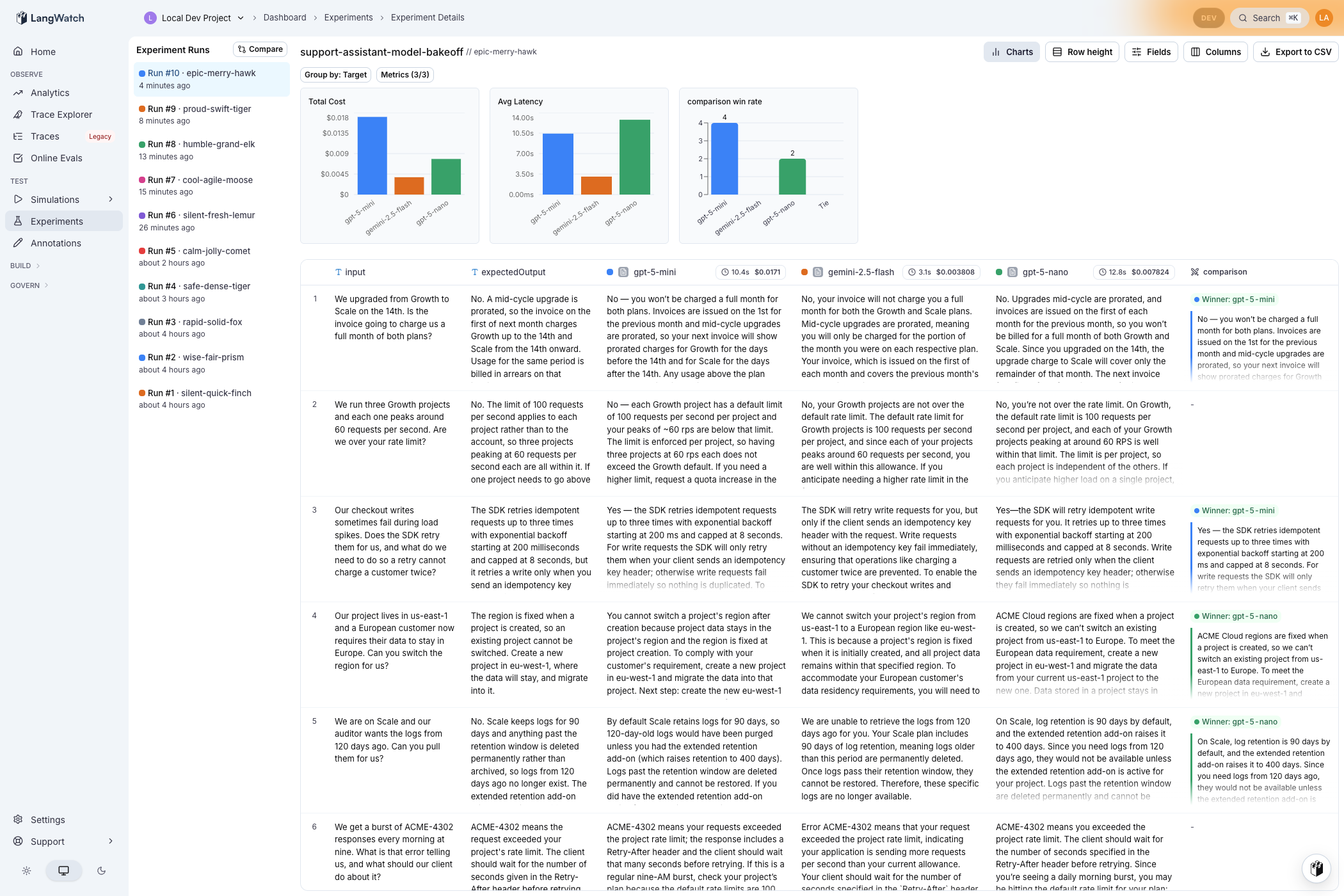Go to Experiments breadcrumb
Screen dimensions: 1344x896
(349, 17)
